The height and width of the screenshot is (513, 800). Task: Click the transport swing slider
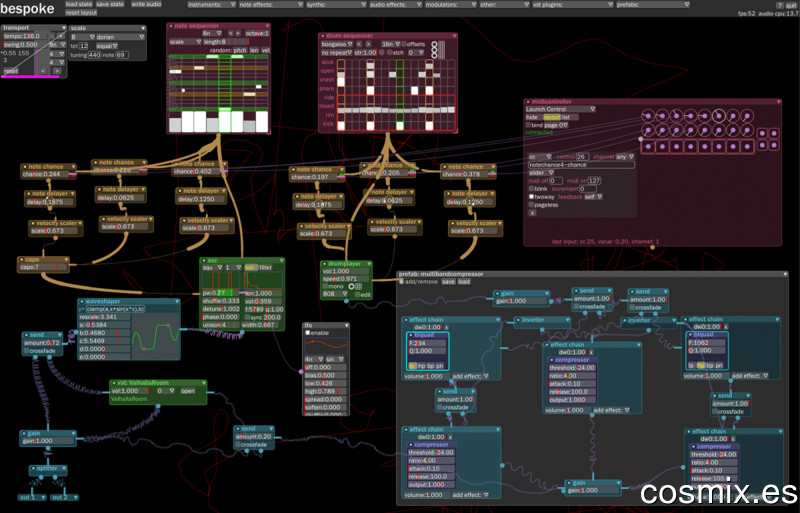coord(26,45)
